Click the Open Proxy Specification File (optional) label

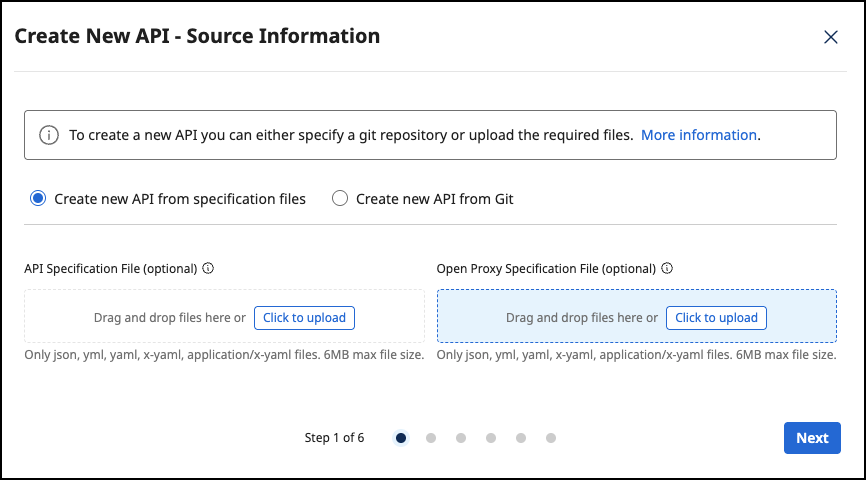click(546, 269)
